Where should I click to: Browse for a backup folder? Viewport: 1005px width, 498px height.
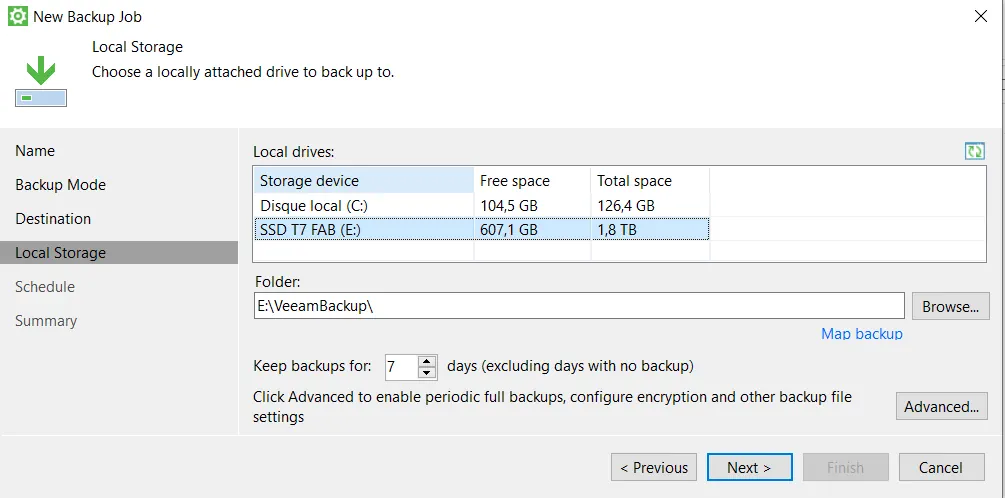pos(951,306)
